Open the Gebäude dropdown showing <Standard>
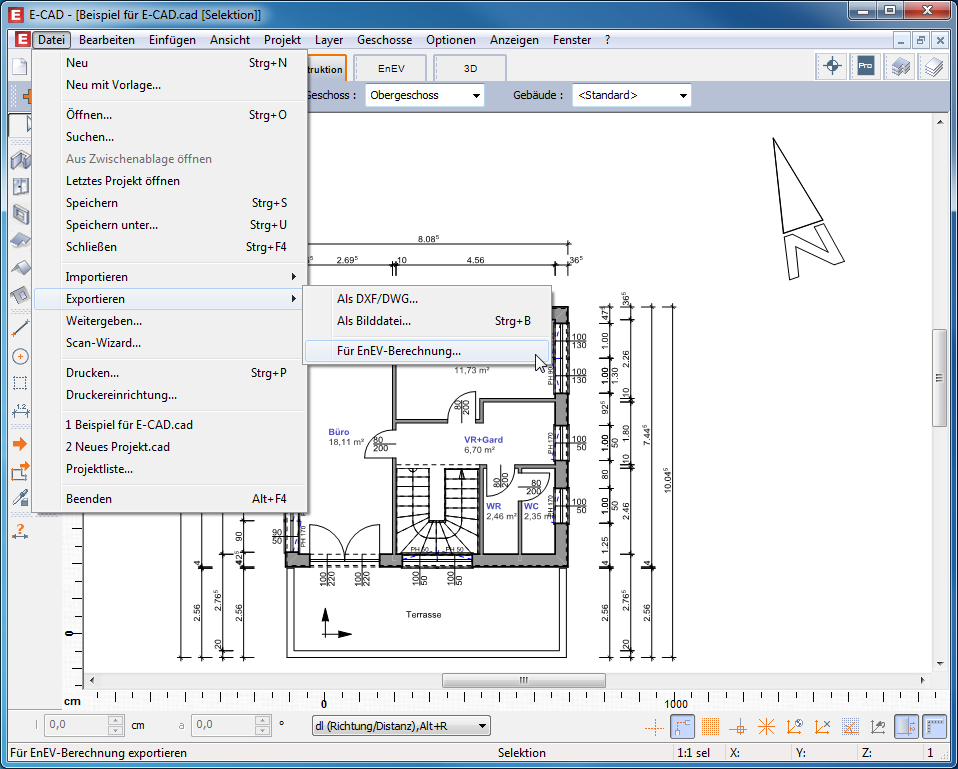The width and height of the screenshot is (958, 769). [631, 95]
